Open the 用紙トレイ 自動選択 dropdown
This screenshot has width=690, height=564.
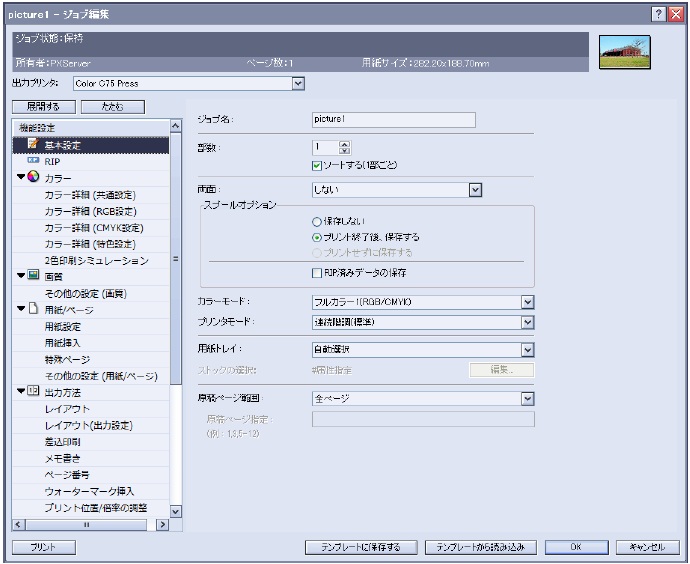527,350
